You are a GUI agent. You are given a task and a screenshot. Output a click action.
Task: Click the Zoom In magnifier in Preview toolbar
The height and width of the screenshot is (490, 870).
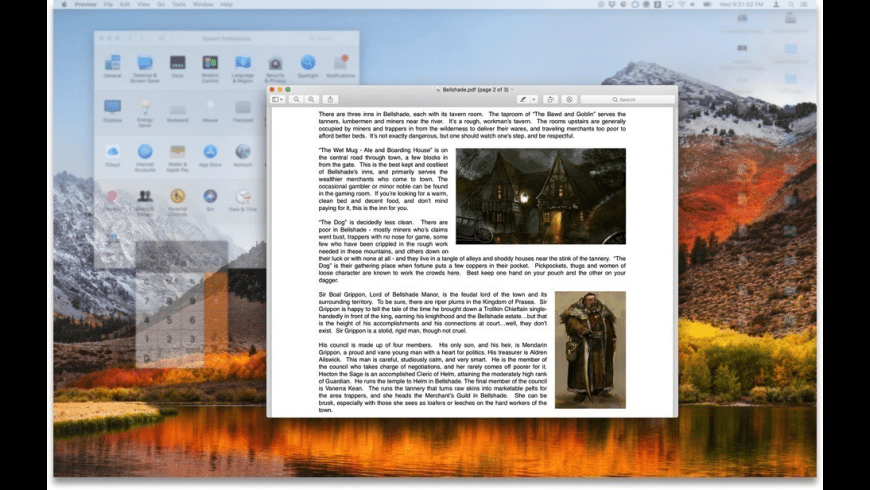(312, 99)
